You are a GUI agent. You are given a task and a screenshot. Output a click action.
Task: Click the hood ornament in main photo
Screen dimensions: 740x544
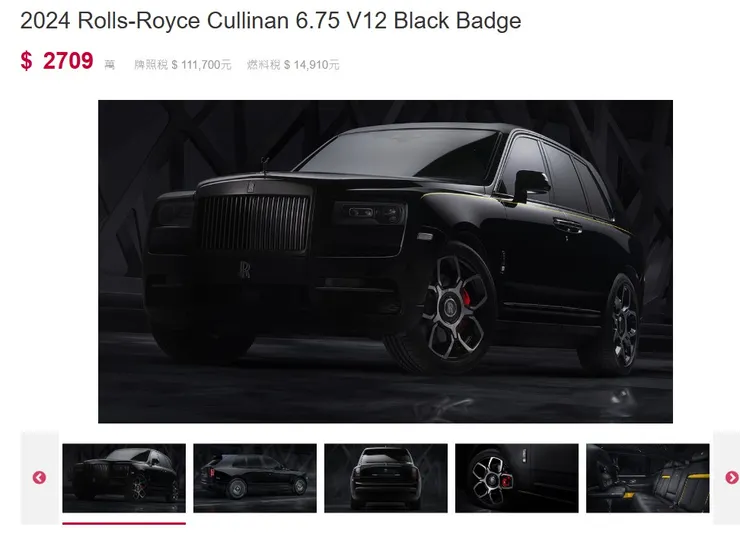[265, 166]
